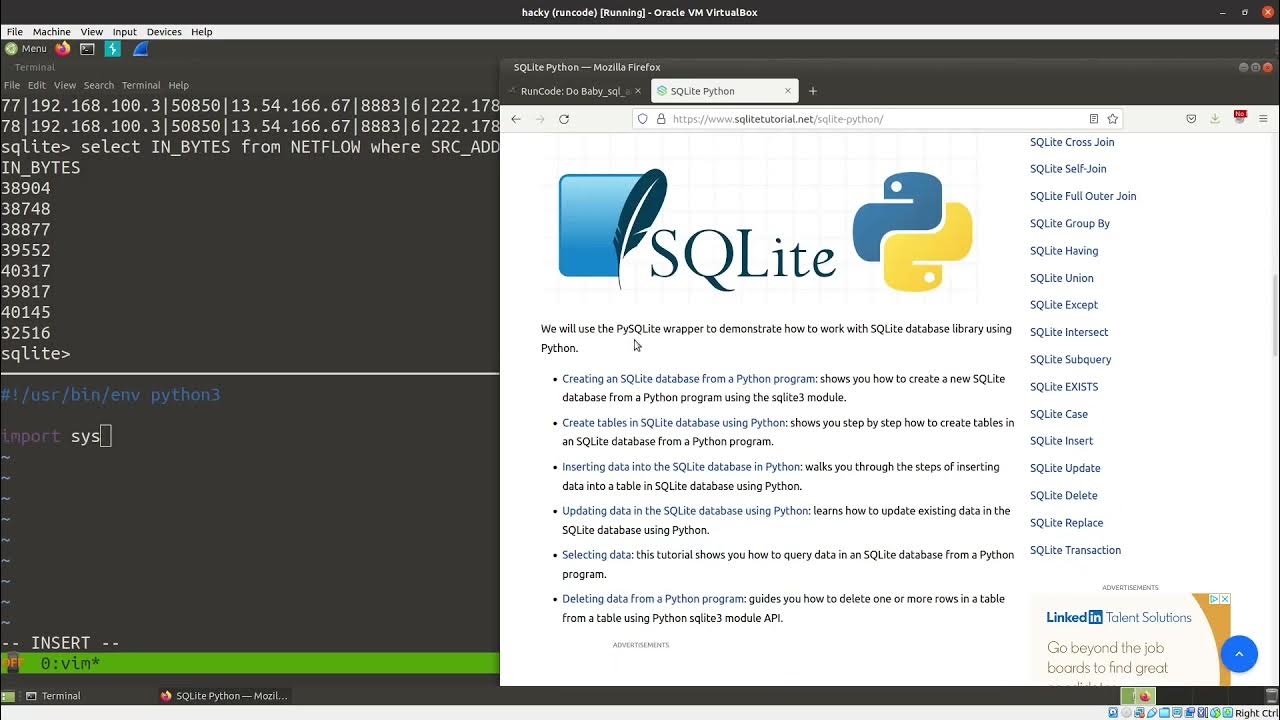This screenshot has width=1280, height=720.
Task: Open the SQLite Replace sidebar link
Action: (x=1067, y=523)
